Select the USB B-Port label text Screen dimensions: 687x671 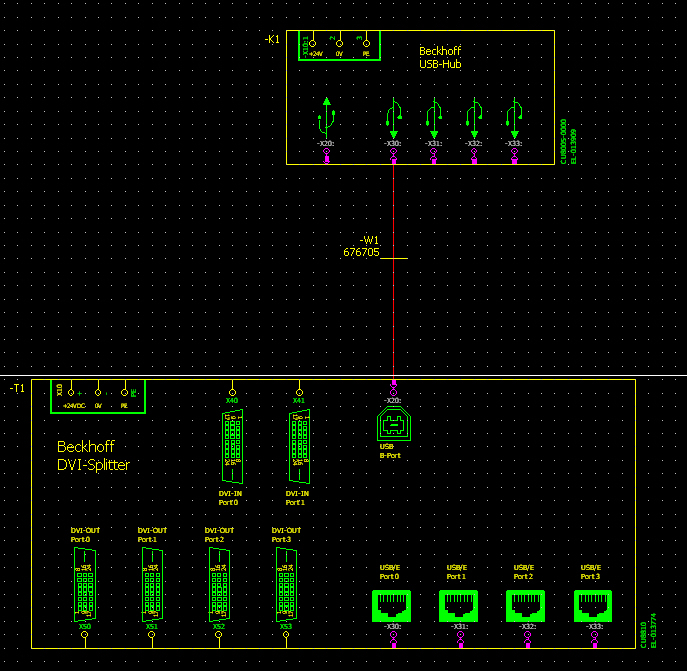click(x=390, y=451)
